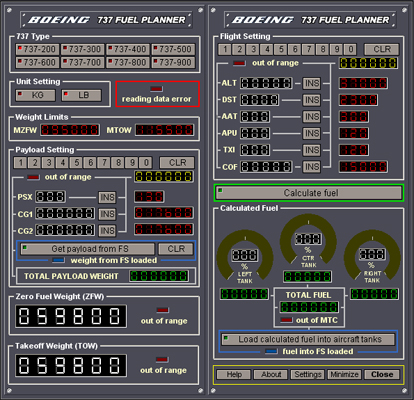Viewport: 414px width, 400px height.
Task: Select the 737-300 aircraft type
Action: point(83,49)
